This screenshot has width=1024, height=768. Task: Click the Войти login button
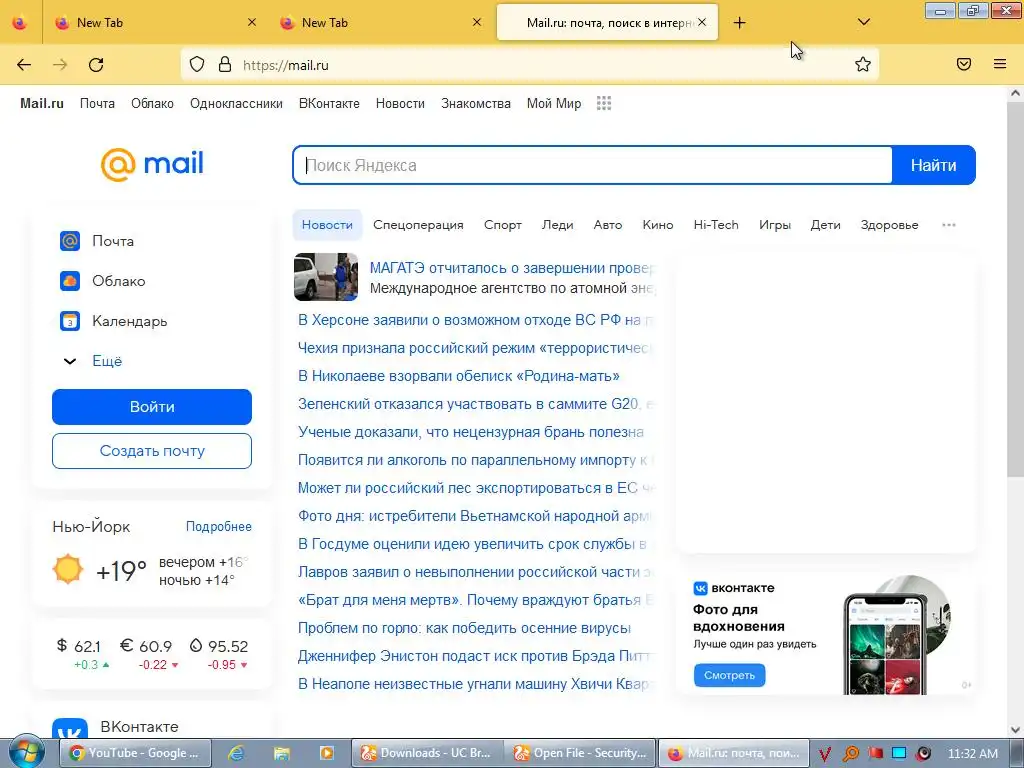(152, 407)
